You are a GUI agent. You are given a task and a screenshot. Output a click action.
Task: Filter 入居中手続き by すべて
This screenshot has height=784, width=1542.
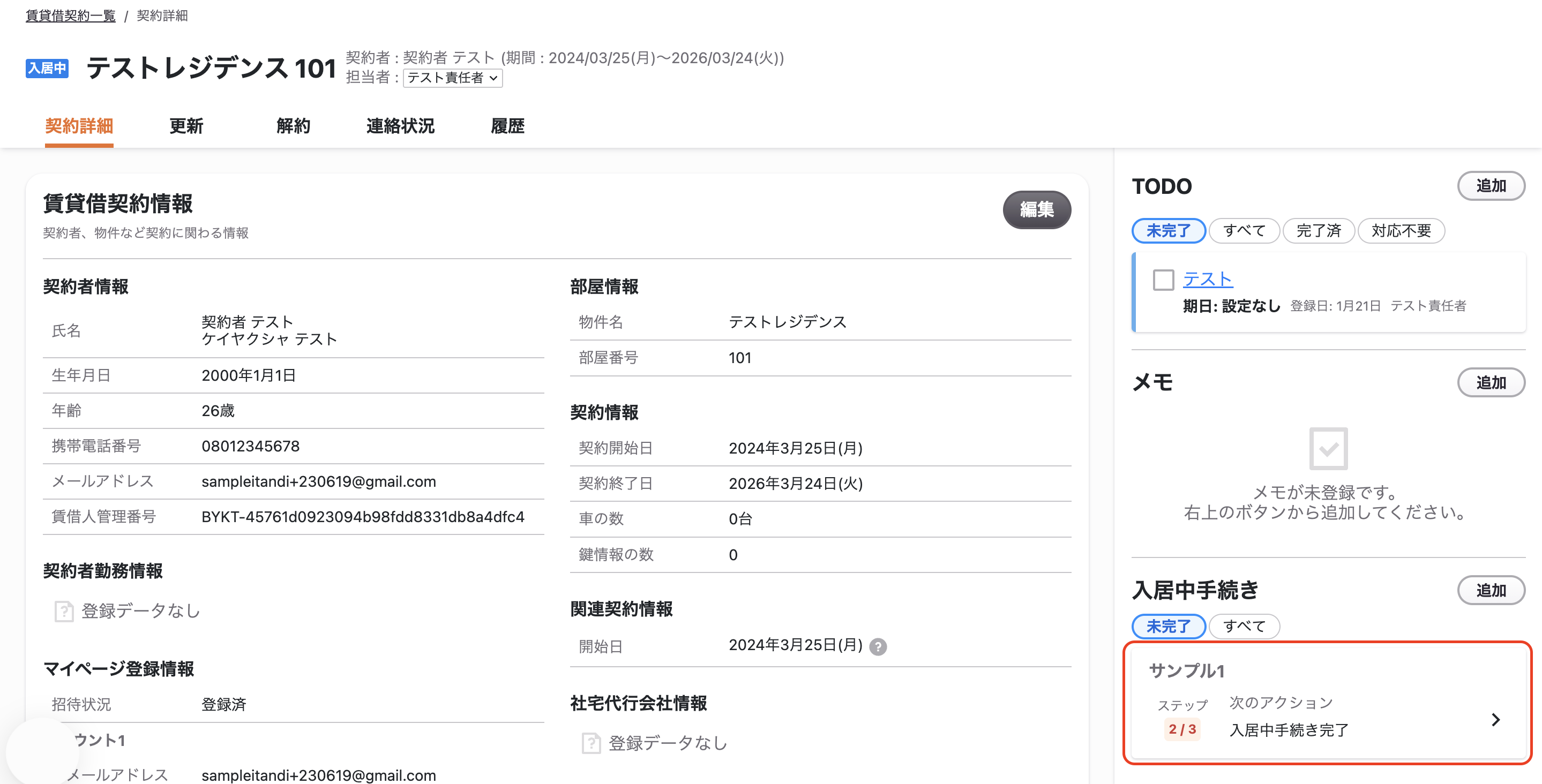click(x=1244, y=626)
